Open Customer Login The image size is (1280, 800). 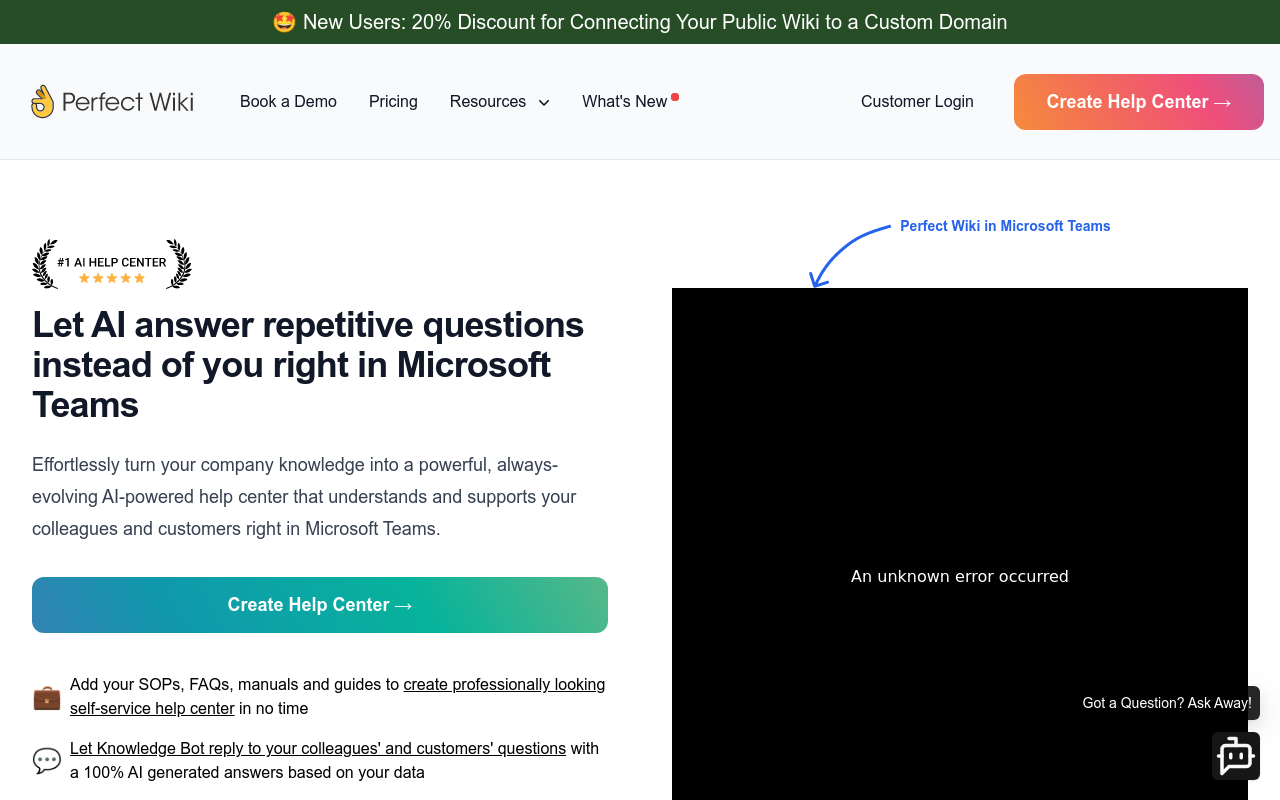(917, 101)
